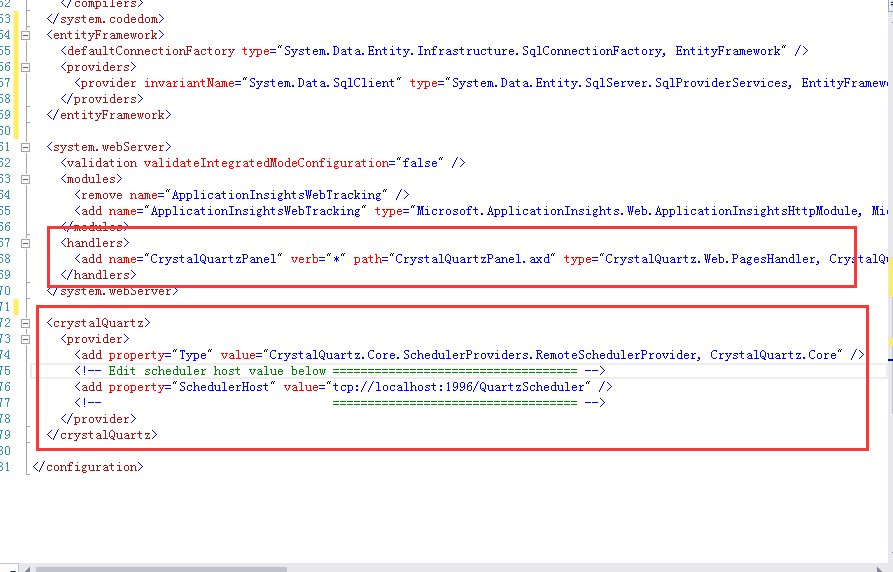This screenshot has height=572, width=893.
Task: Click the SqlProviderServices type text
Action: [621, 83]
